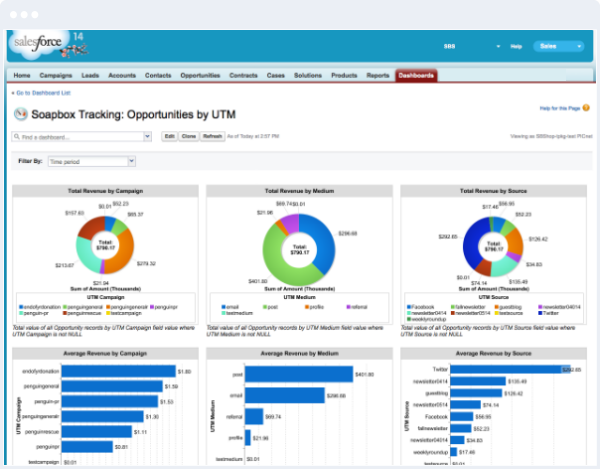This screenshot has height=469, width=600.
Task: Click the referral legend color swatch
Action: click(349, 307)
